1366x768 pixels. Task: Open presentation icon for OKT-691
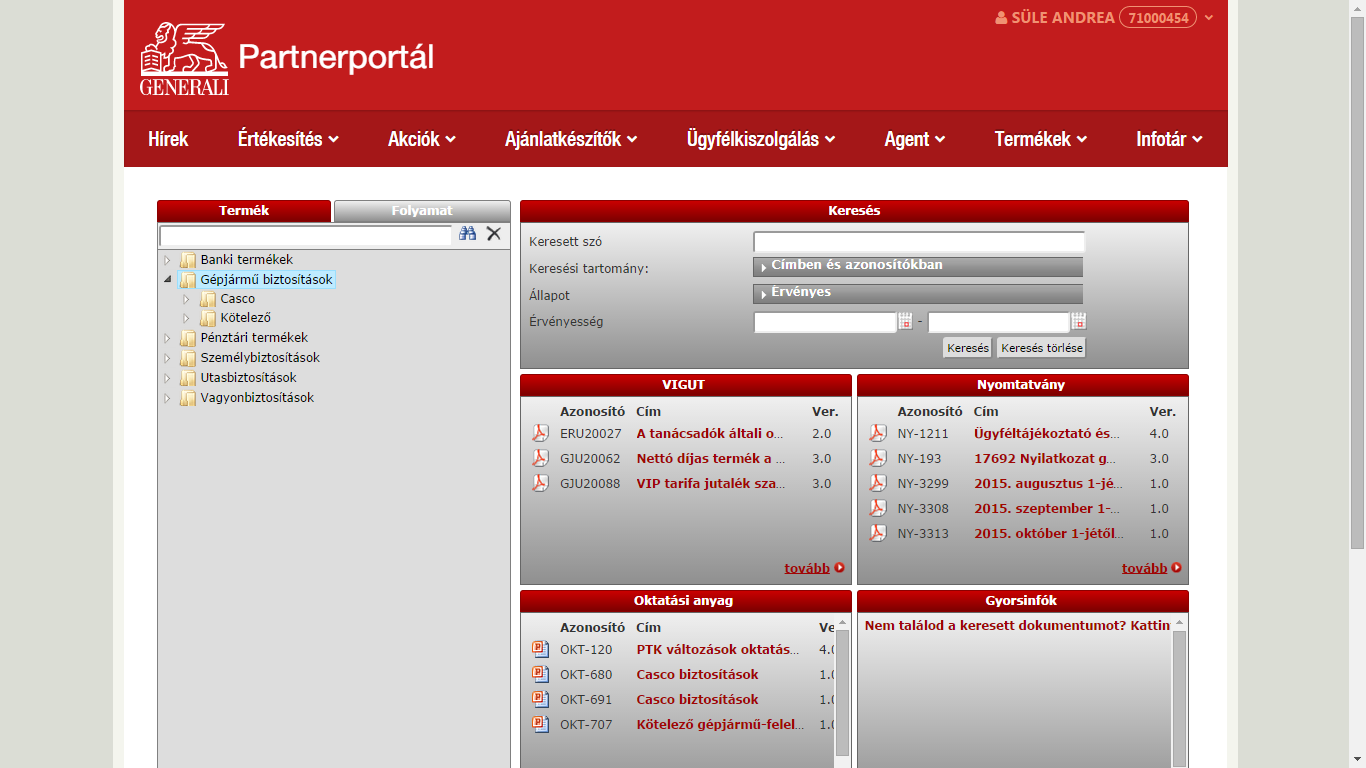coord(540,699)
